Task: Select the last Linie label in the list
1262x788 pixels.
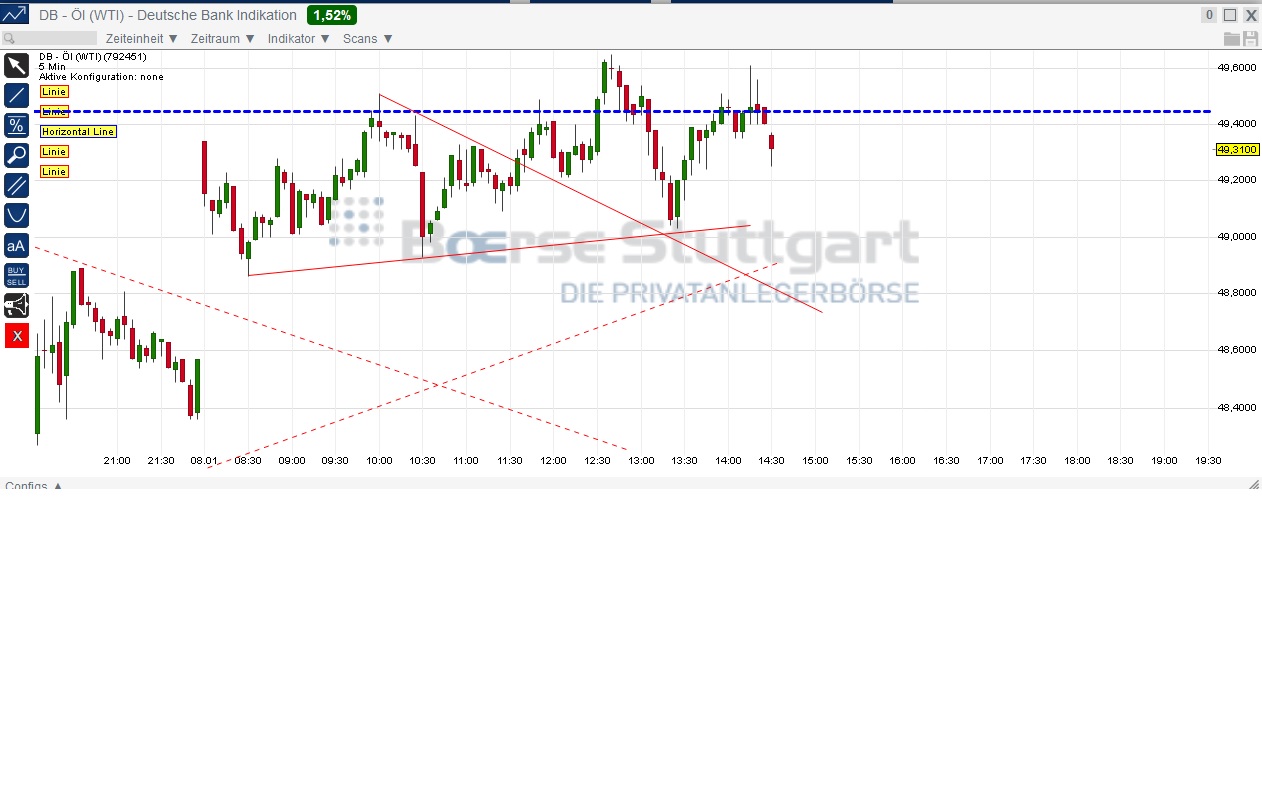Action: pyautogui.click(x=54, y=171)
